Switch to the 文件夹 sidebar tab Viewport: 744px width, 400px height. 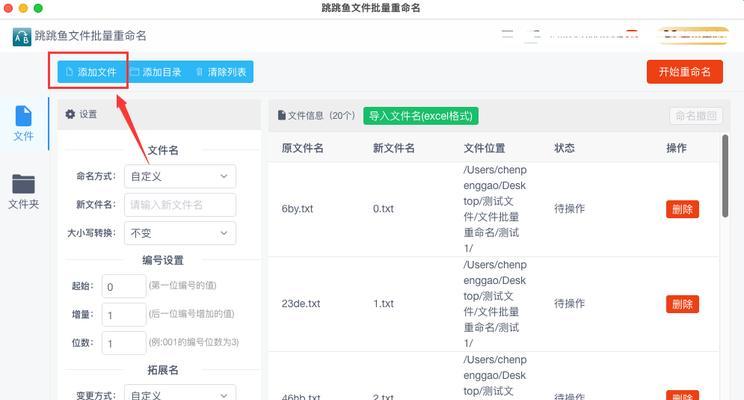[23, 192]
